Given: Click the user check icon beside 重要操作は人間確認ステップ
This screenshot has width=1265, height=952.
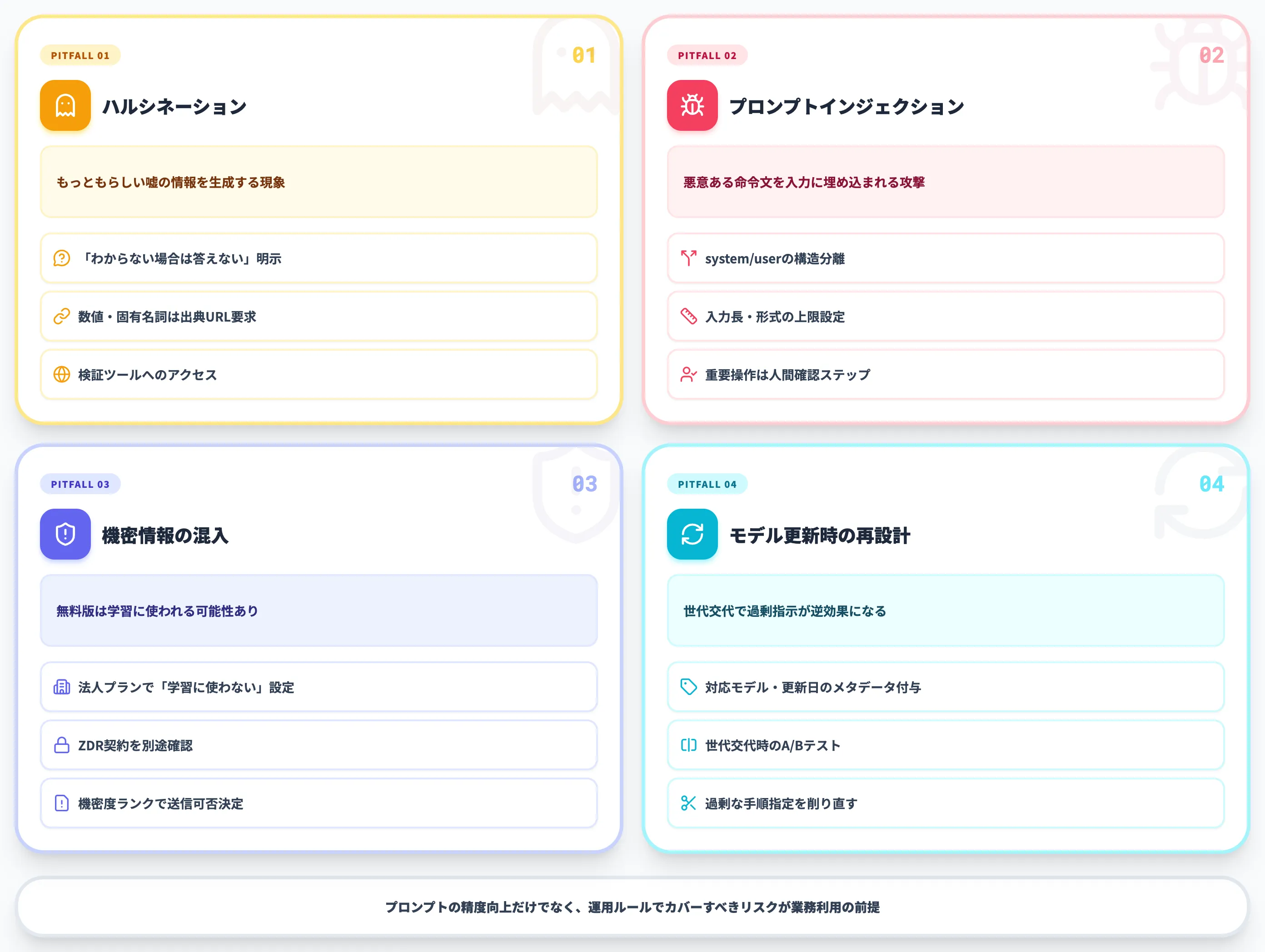Looking at the screenshot, I should 688,375.
